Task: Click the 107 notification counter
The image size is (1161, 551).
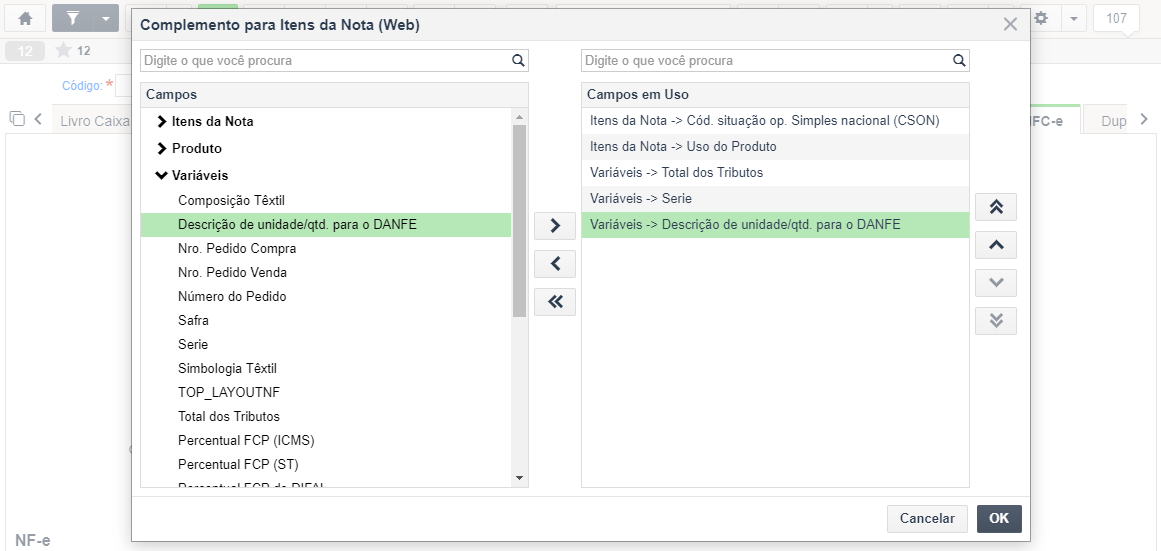Action: 1117,19
